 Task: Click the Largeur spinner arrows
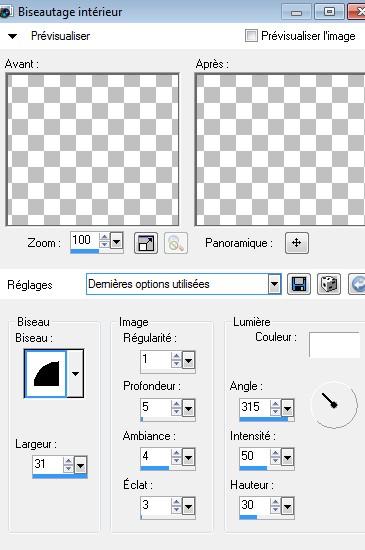coord(68,465)
